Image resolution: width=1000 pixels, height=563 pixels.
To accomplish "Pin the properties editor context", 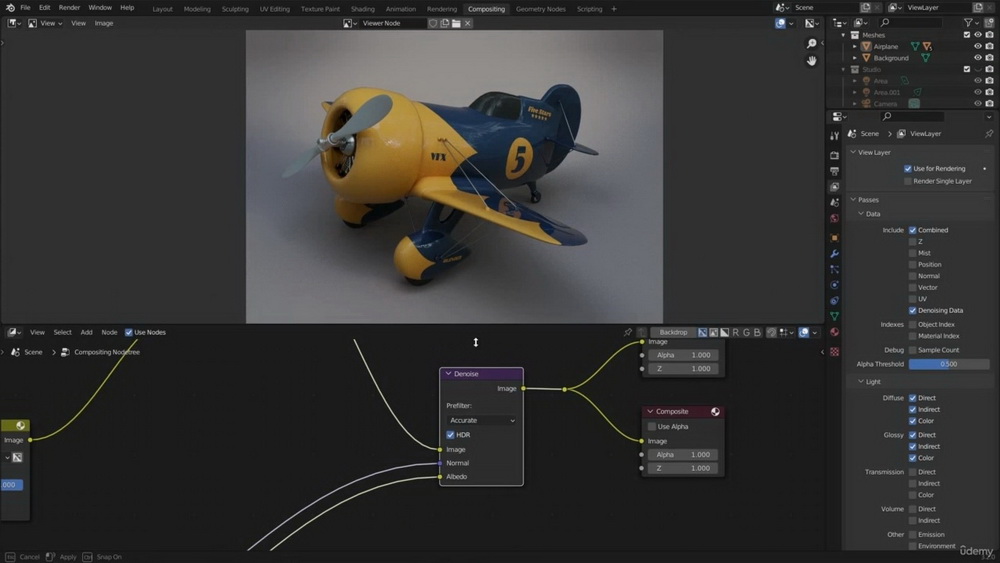I will coord(989,134).
